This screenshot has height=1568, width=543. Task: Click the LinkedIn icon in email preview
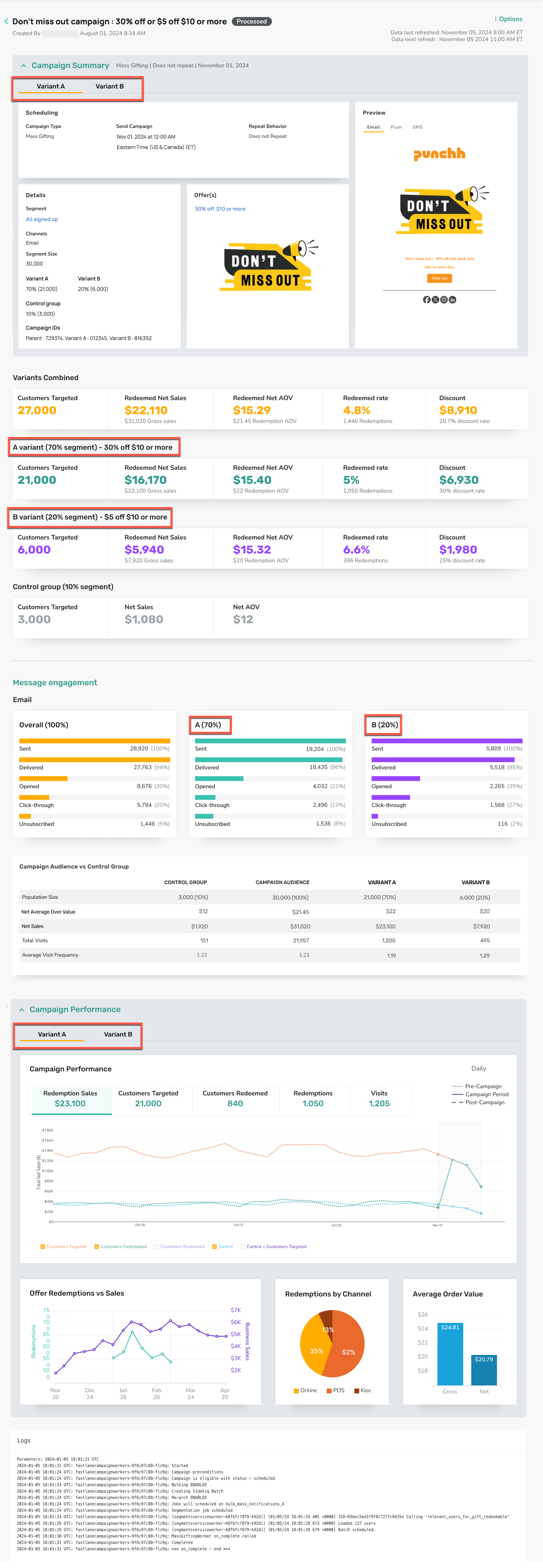452,300
